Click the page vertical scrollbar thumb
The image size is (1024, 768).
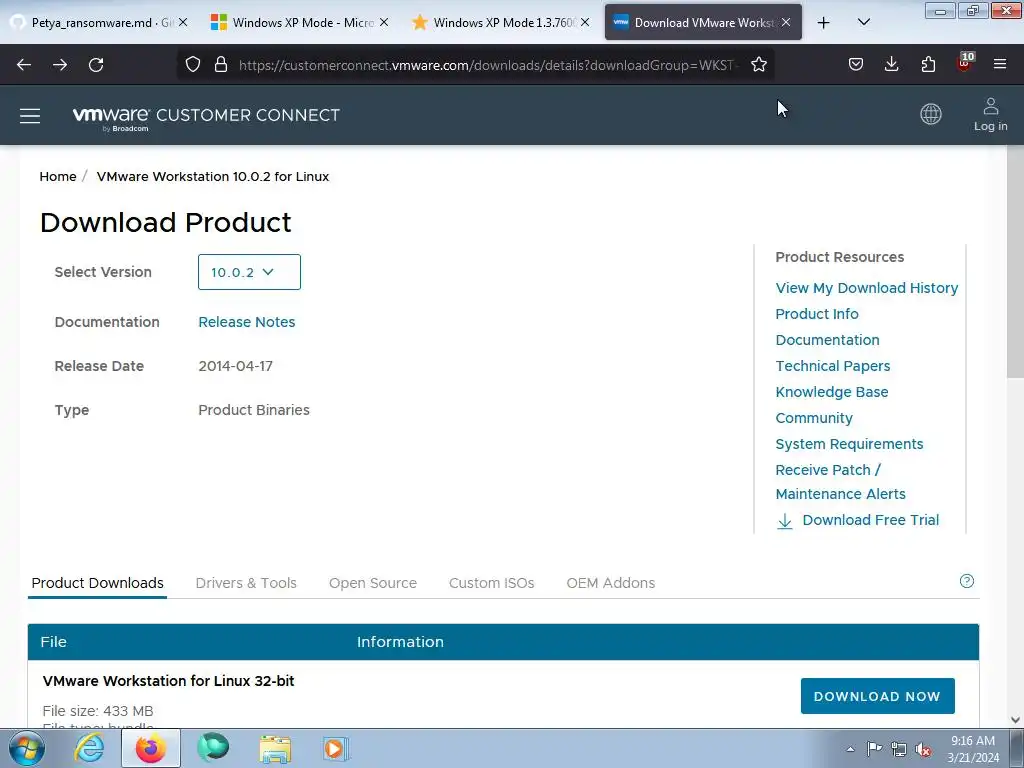(1015, 261)
